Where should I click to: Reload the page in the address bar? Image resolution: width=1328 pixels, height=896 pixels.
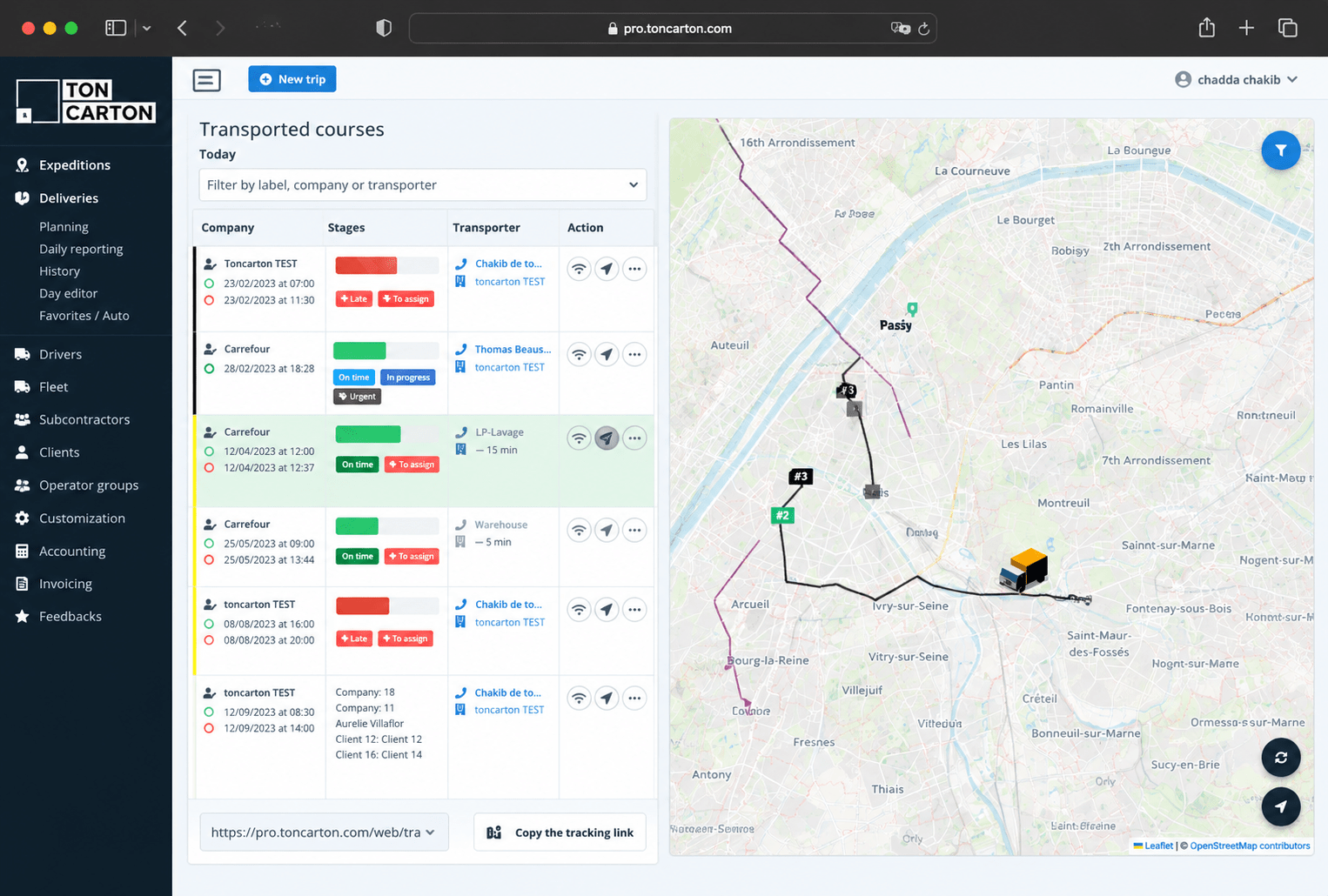(923, 29)
